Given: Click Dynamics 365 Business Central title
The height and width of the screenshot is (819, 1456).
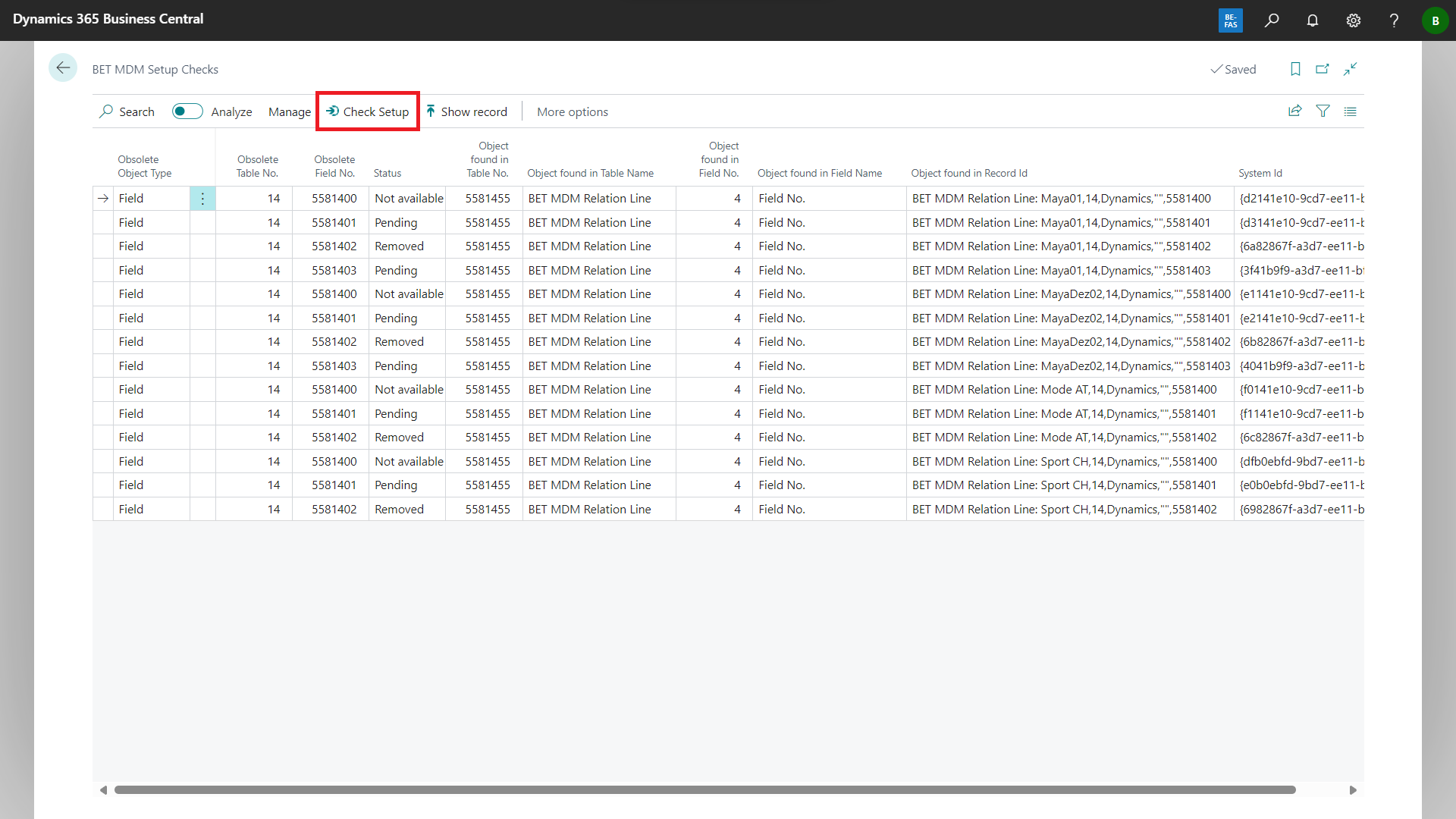Looking at the screenshot, I should (108, 19).
